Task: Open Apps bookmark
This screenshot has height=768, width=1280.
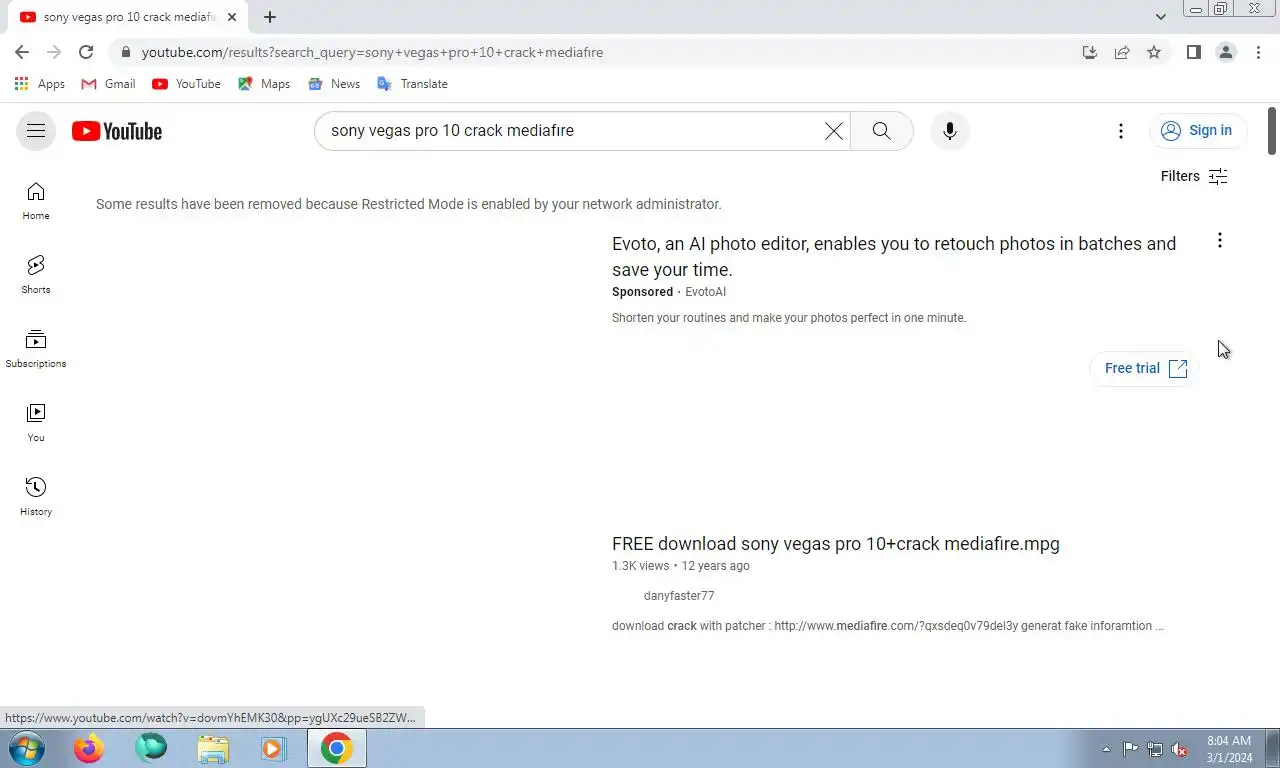Action: [x=40, y=84]
